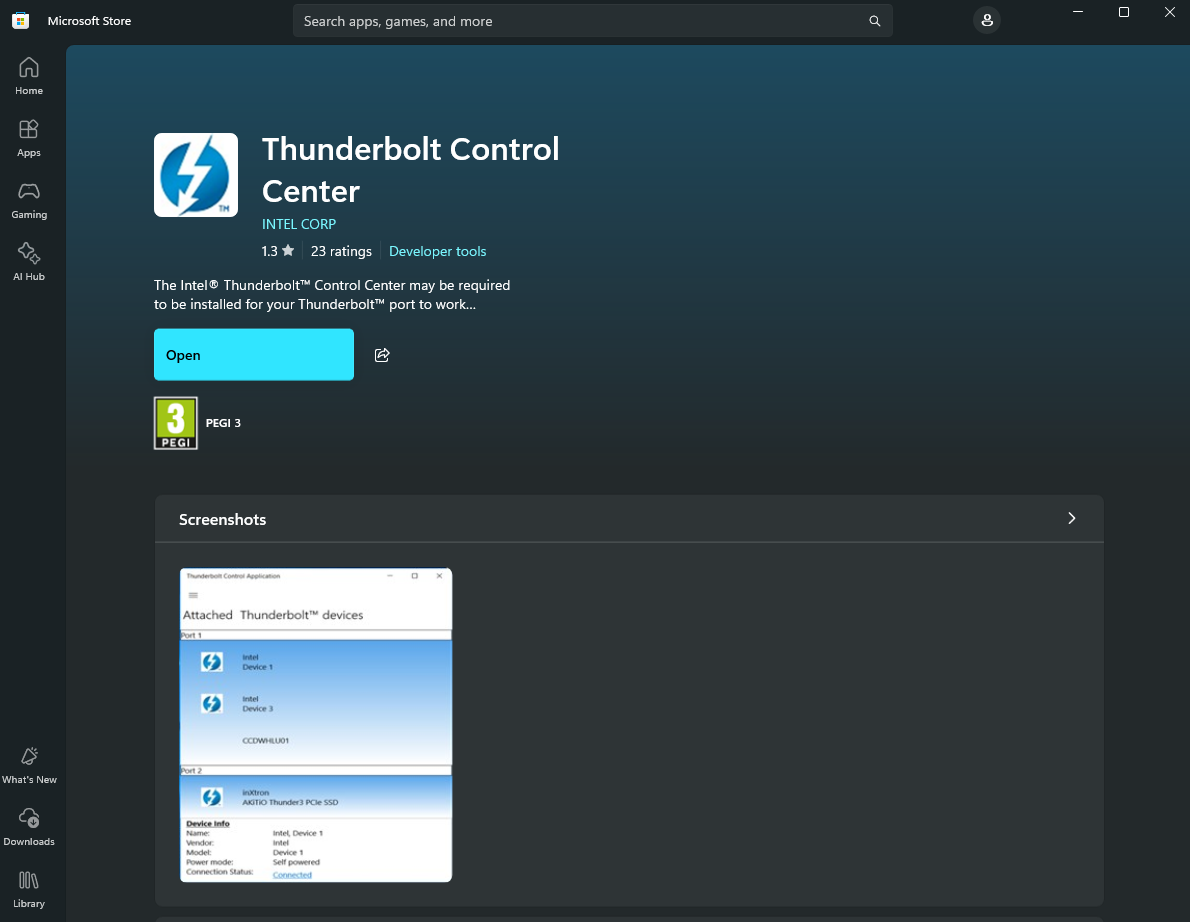Minimize the Microsoft Store window

pyautogui.click(x=1078, y=12)
